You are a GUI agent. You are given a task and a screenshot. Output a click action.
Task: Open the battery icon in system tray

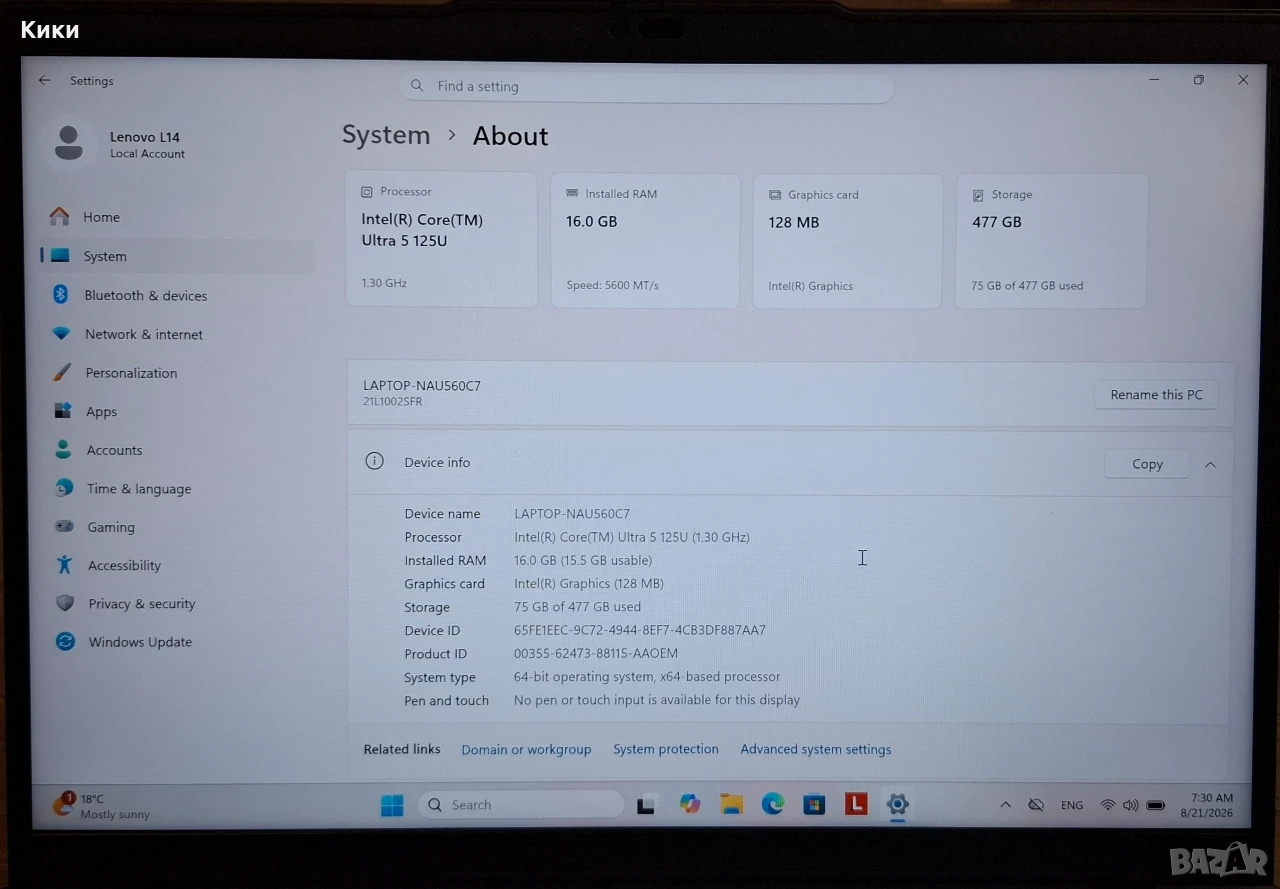tap(1156, 805)
